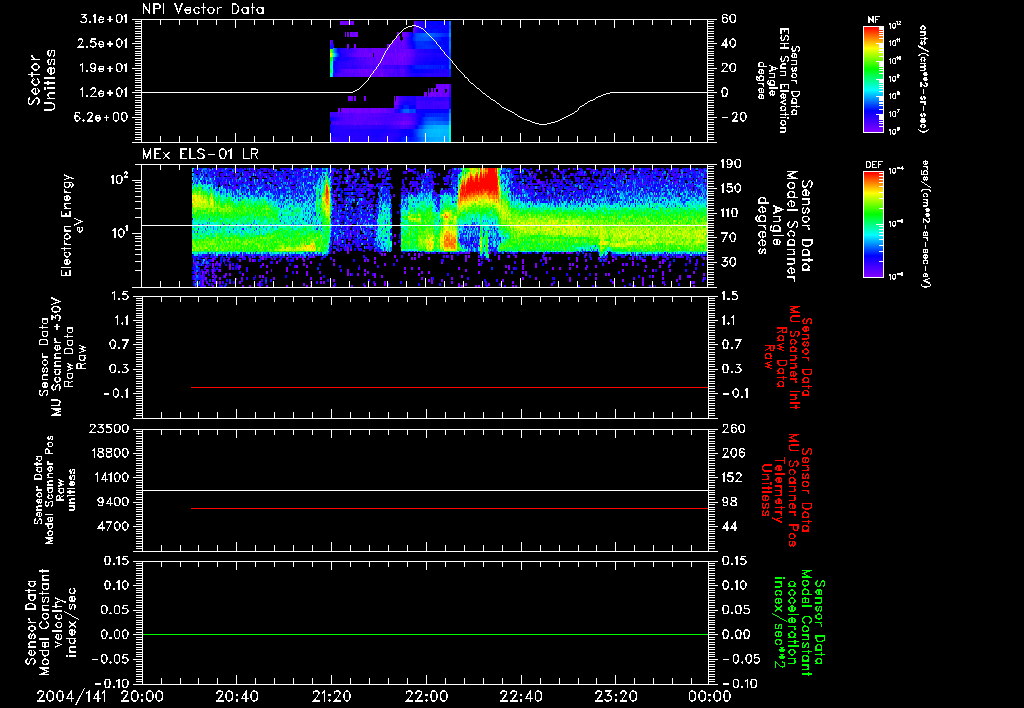Click the Sector Unitless axis label
Image resolution: width=1024 pixels, height=708 pixels.
42,80
